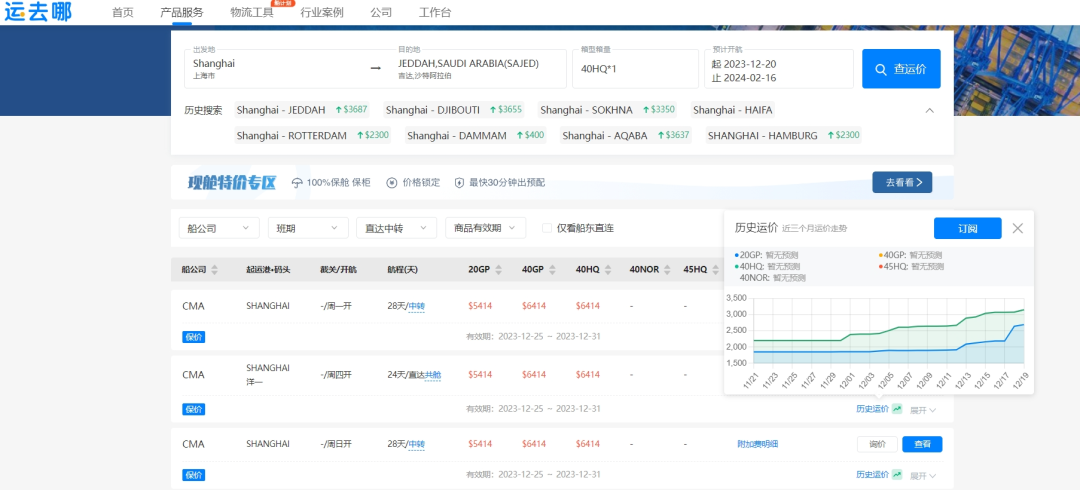
Task: Click 保价 badge under first CMA row
Action: tap(194, 337)
